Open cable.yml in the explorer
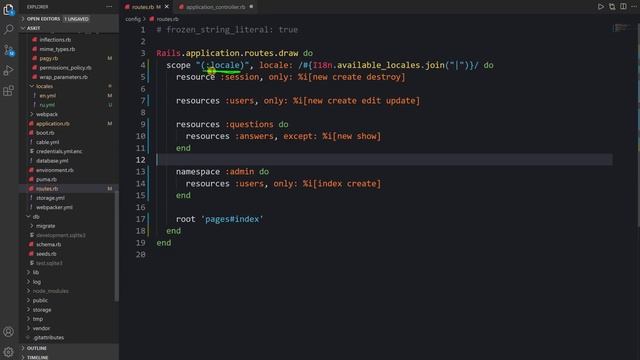 click(x=47, y=142)
